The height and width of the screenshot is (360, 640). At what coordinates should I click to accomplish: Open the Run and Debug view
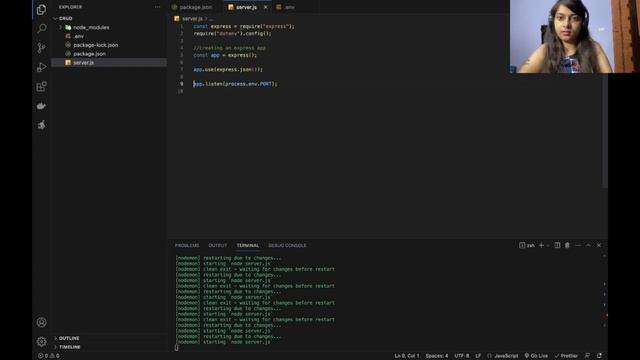click(x=41, y=67)
